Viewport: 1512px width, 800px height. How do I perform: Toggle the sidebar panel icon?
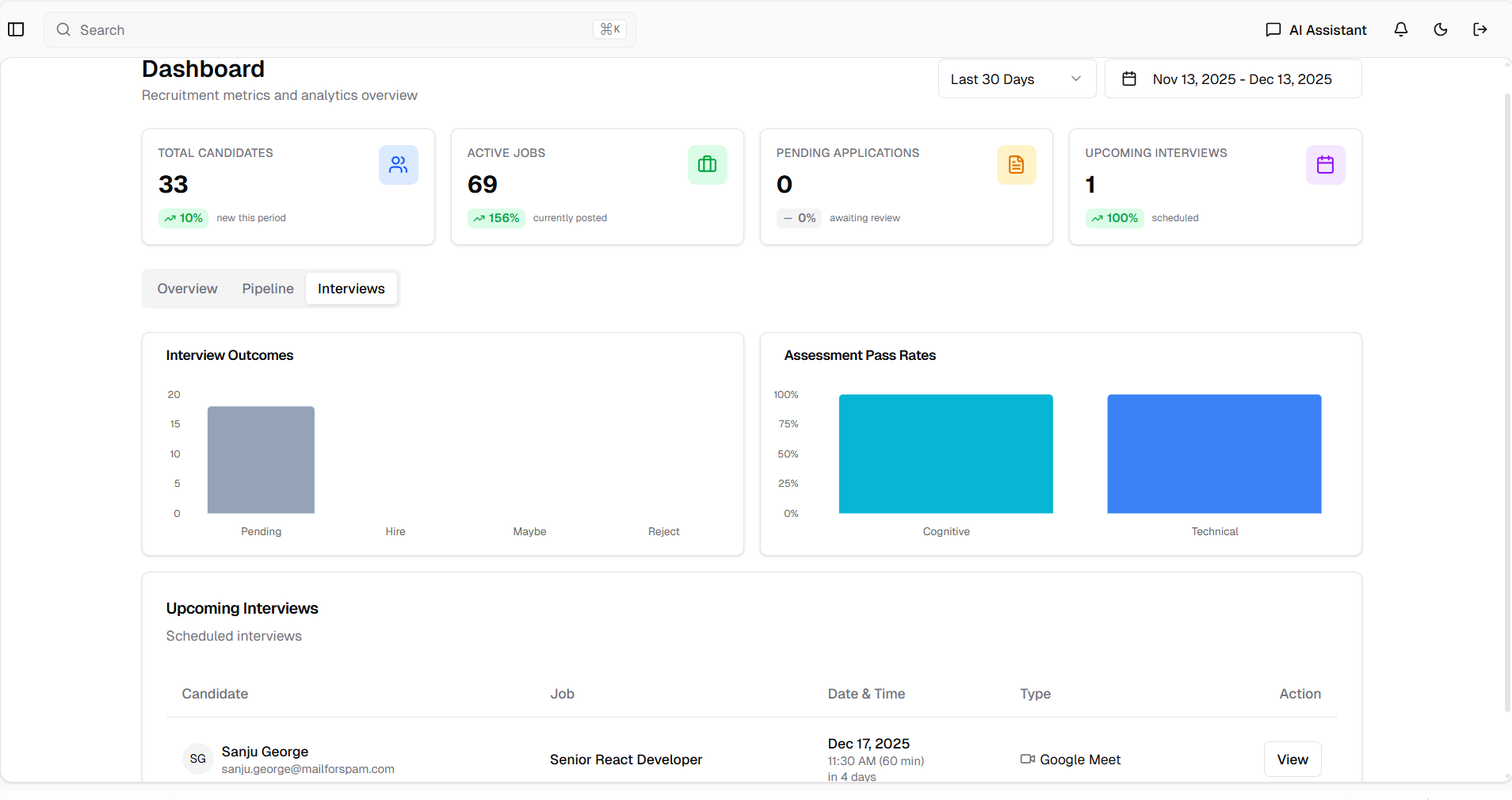point(17,29)
